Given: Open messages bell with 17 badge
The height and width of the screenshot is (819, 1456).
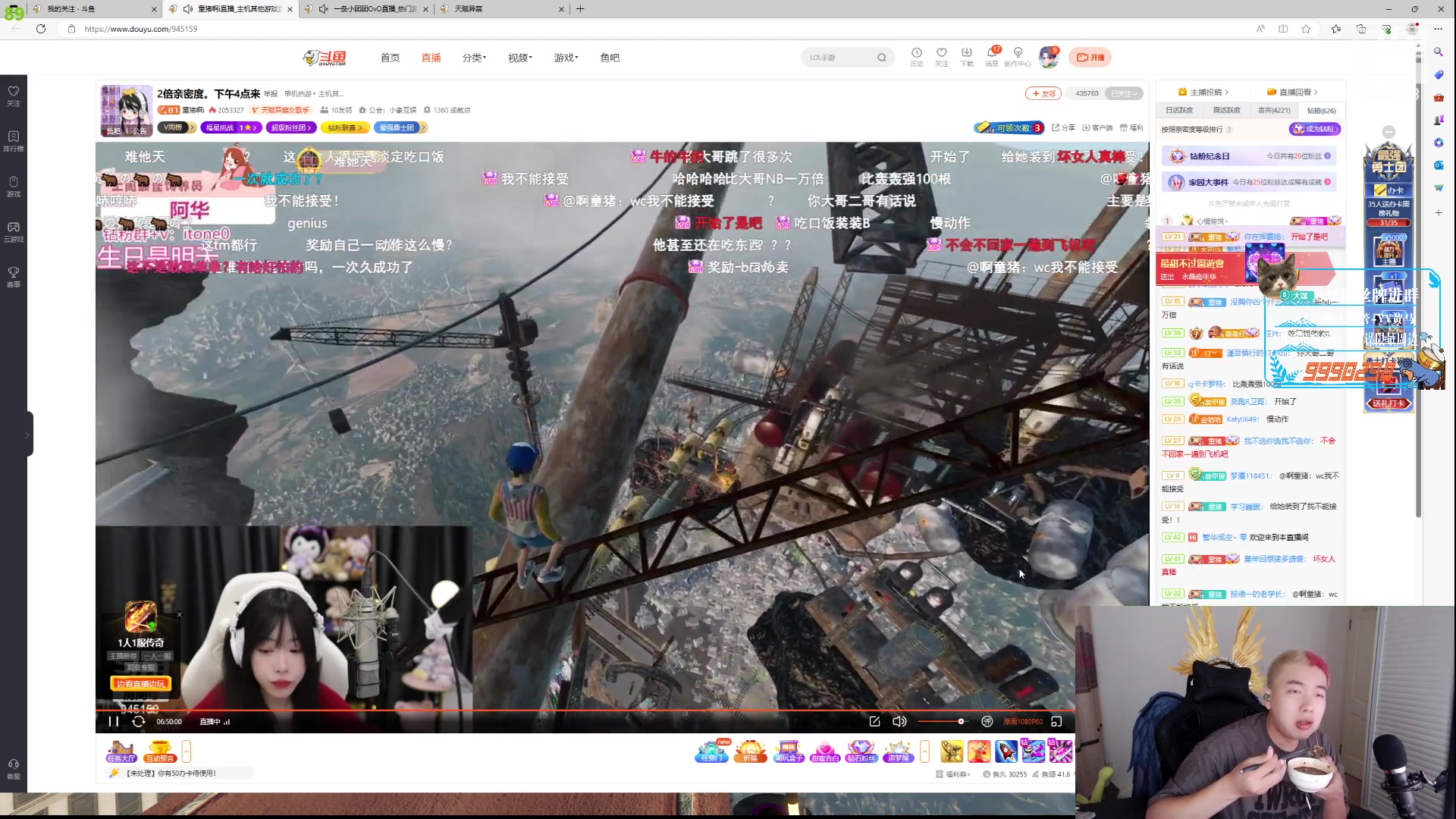Looking at the screenshot, I should 992,57.
